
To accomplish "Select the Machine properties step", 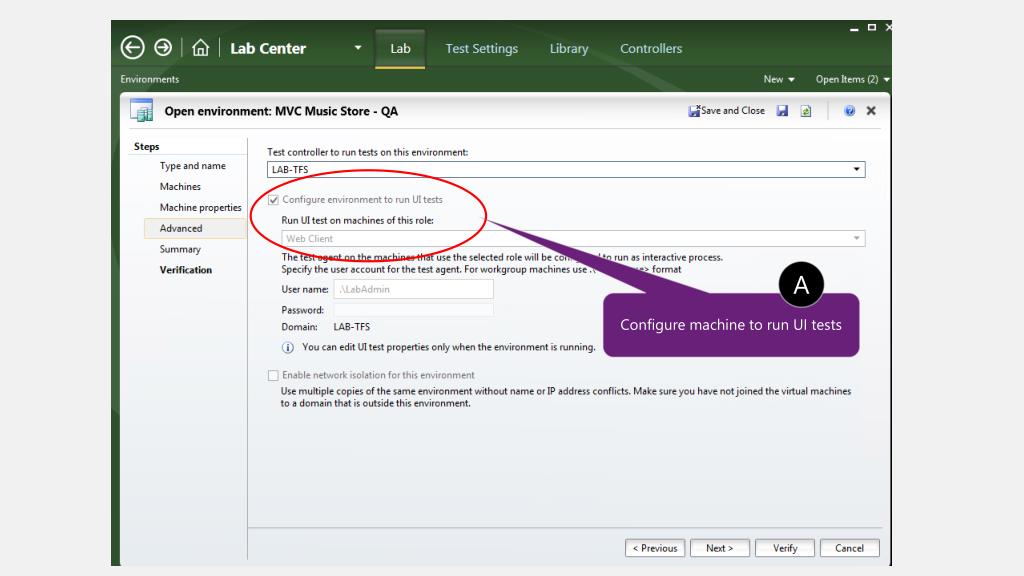I will 200,208.
